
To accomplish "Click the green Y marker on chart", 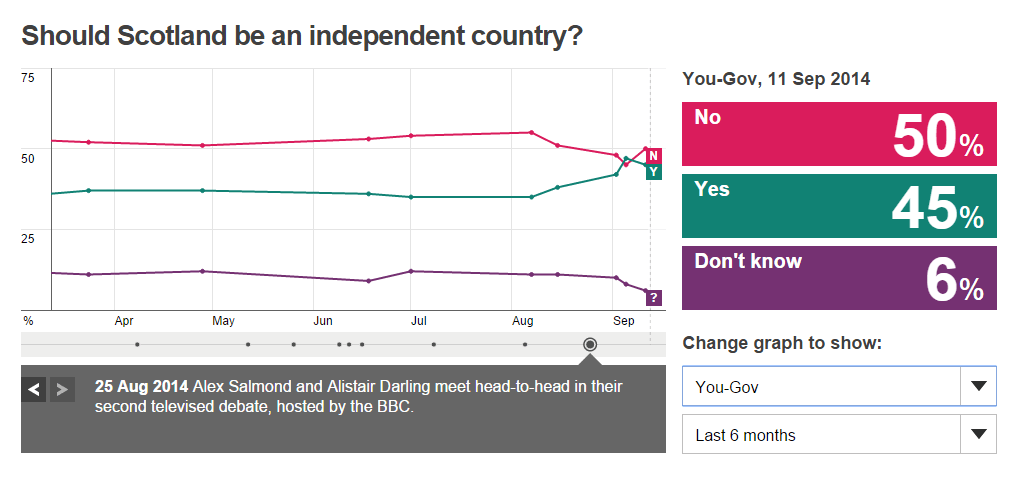I will pyautogui.click(x=653, y=172).
